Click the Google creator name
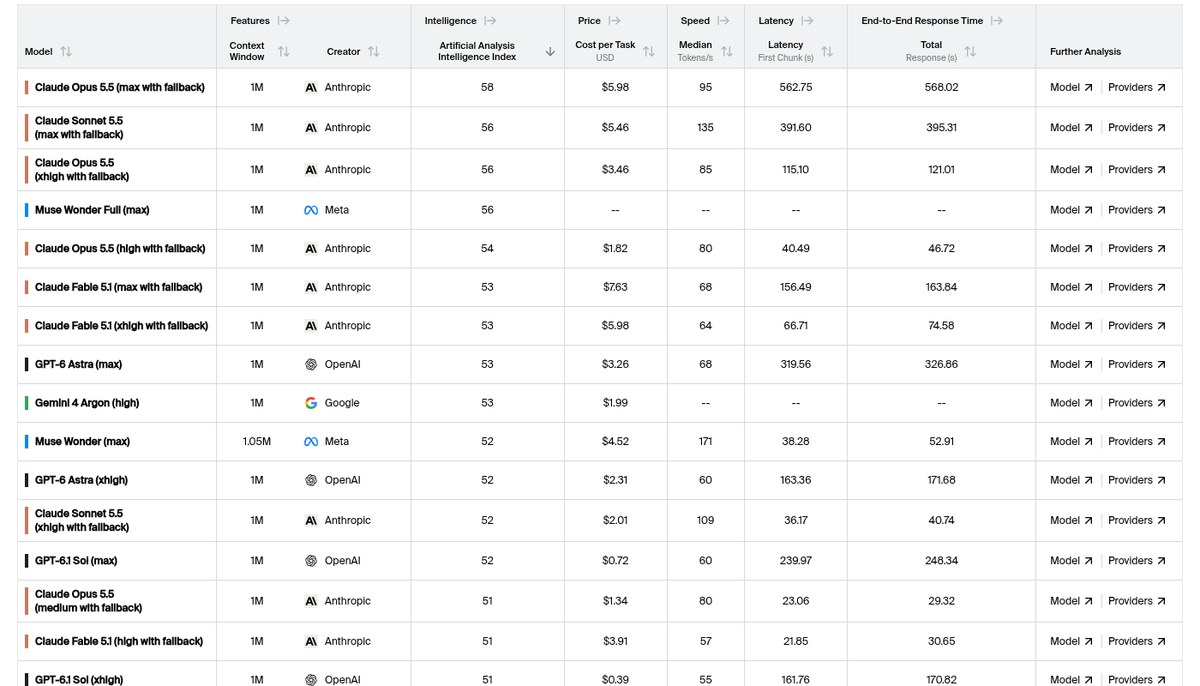Screen dimensions: 1200x686 [342, 403]
